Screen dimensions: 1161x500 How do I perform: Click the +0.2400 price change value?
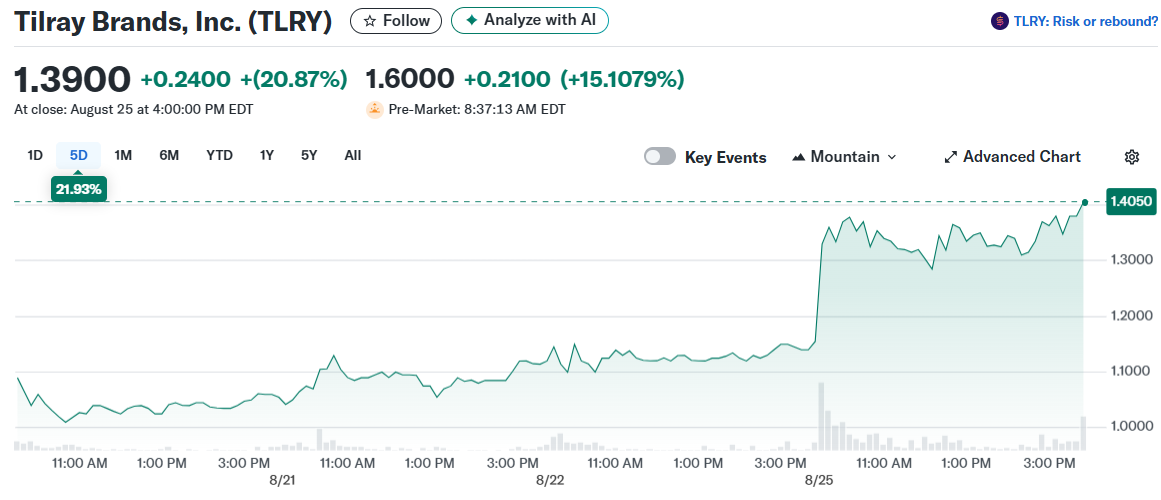pos(186,79)
